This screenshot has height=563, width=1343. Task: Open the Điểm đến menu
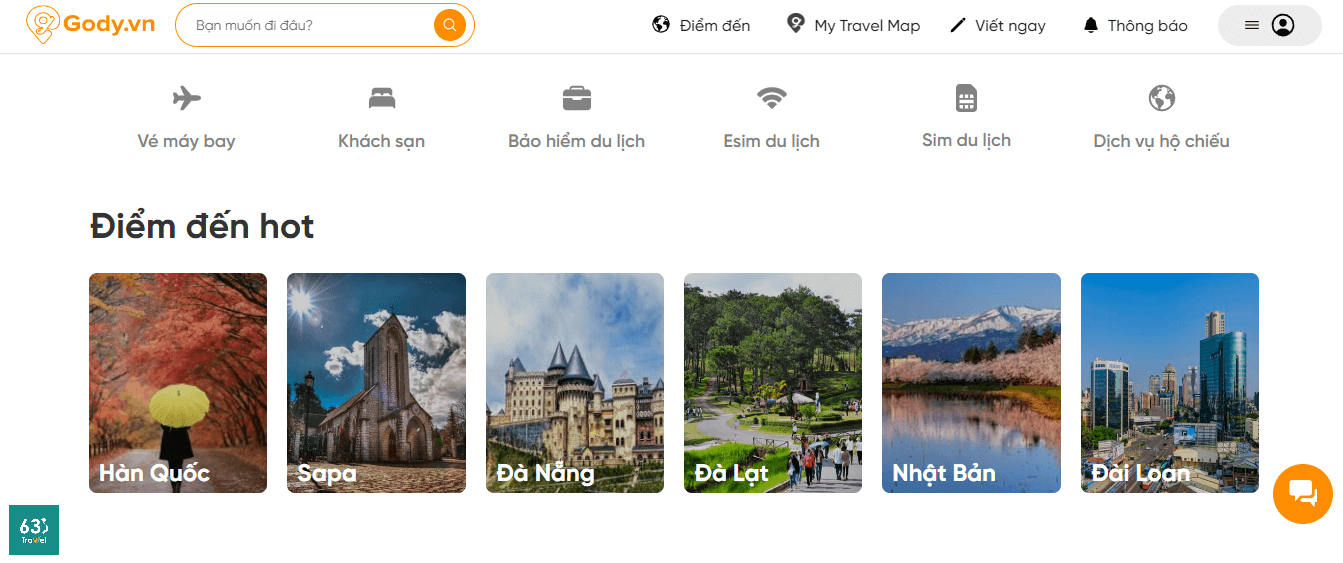pyautogui.click(x=701, y=26)
